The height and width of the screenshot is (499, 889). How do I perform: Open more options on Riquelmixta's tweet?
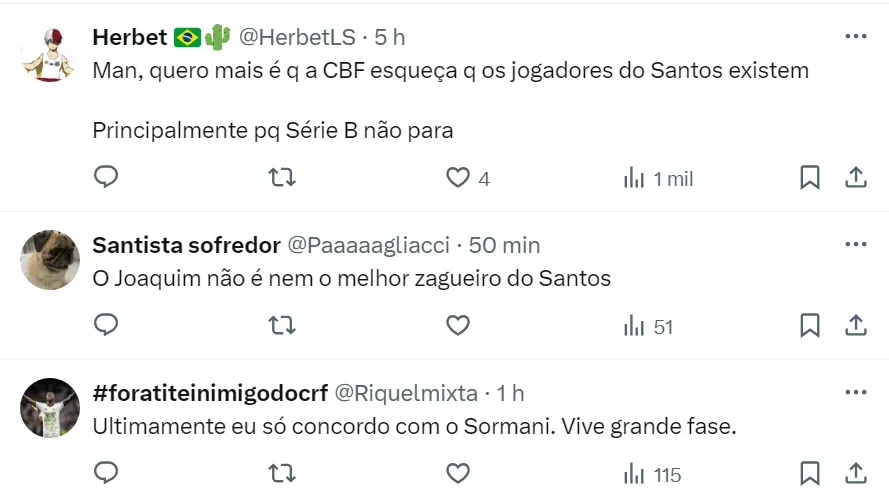click(x=855, y=393)
